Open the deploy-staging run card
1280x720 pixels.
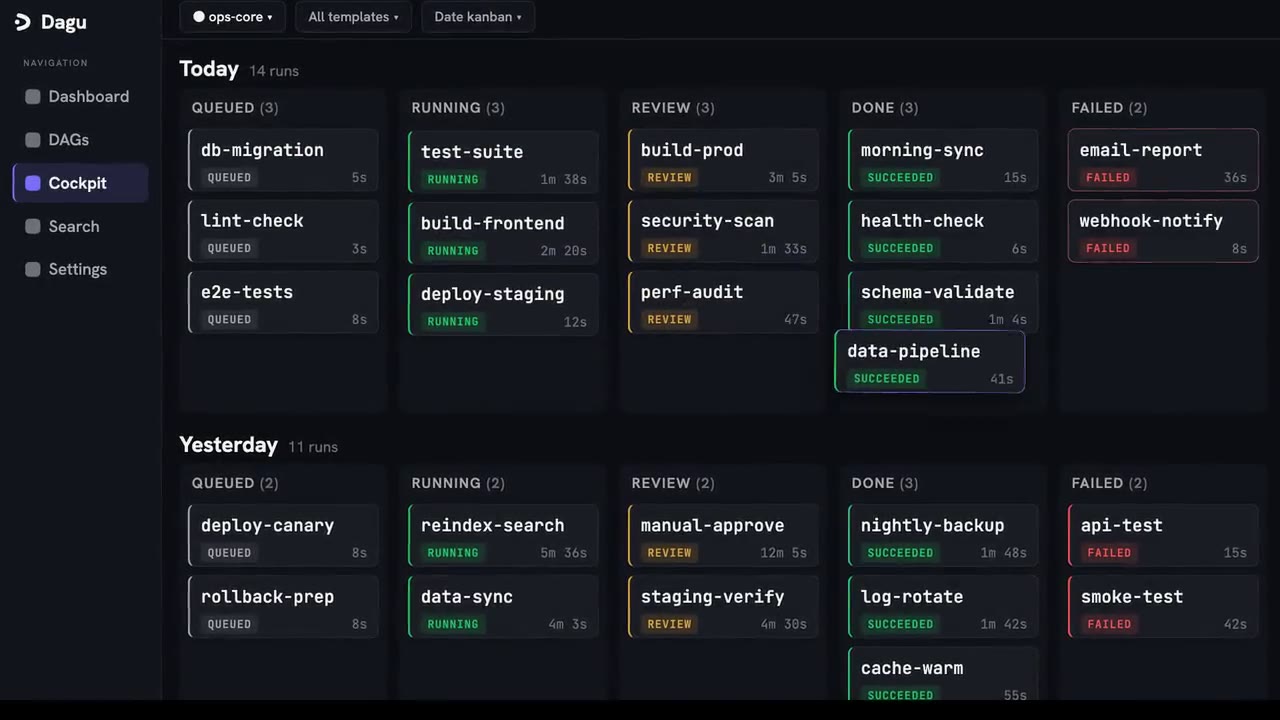[x=503, y=304]
